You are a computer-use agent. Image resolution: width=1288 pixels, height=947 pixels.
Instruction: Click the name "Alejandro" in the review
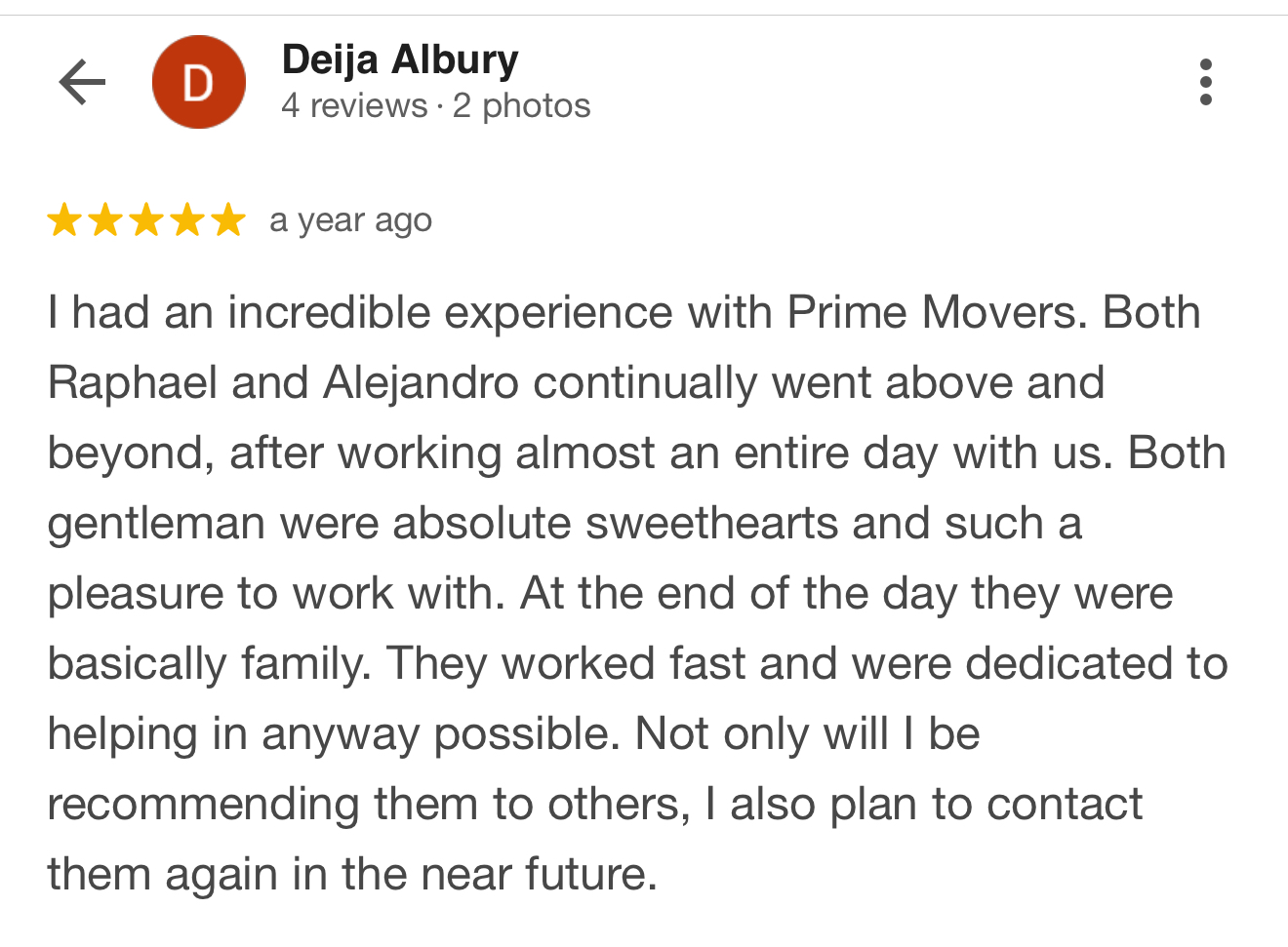coord(421,383)
